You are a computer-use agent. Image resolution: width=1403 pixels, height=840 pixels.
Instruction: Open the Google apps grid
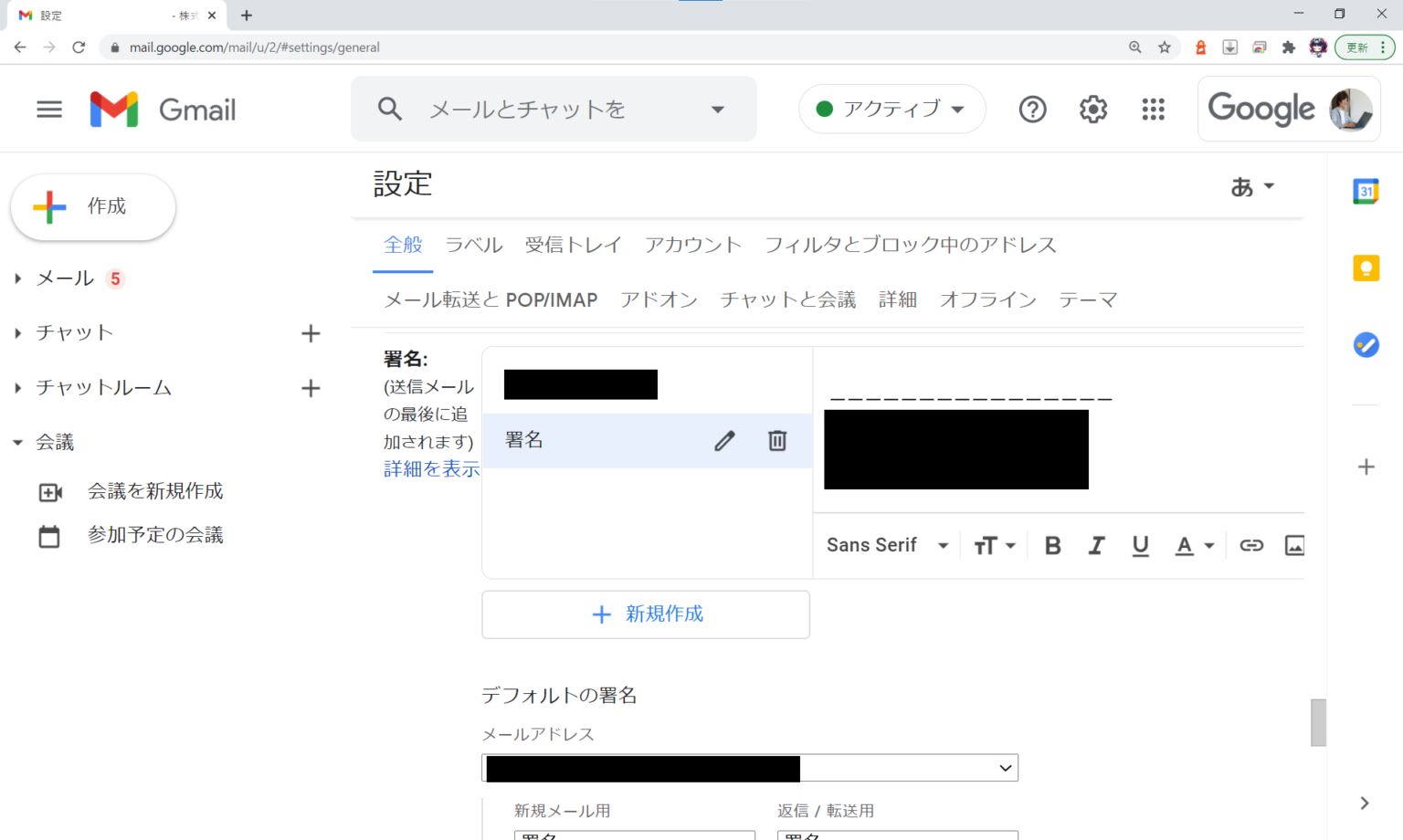click(1153, 110)
